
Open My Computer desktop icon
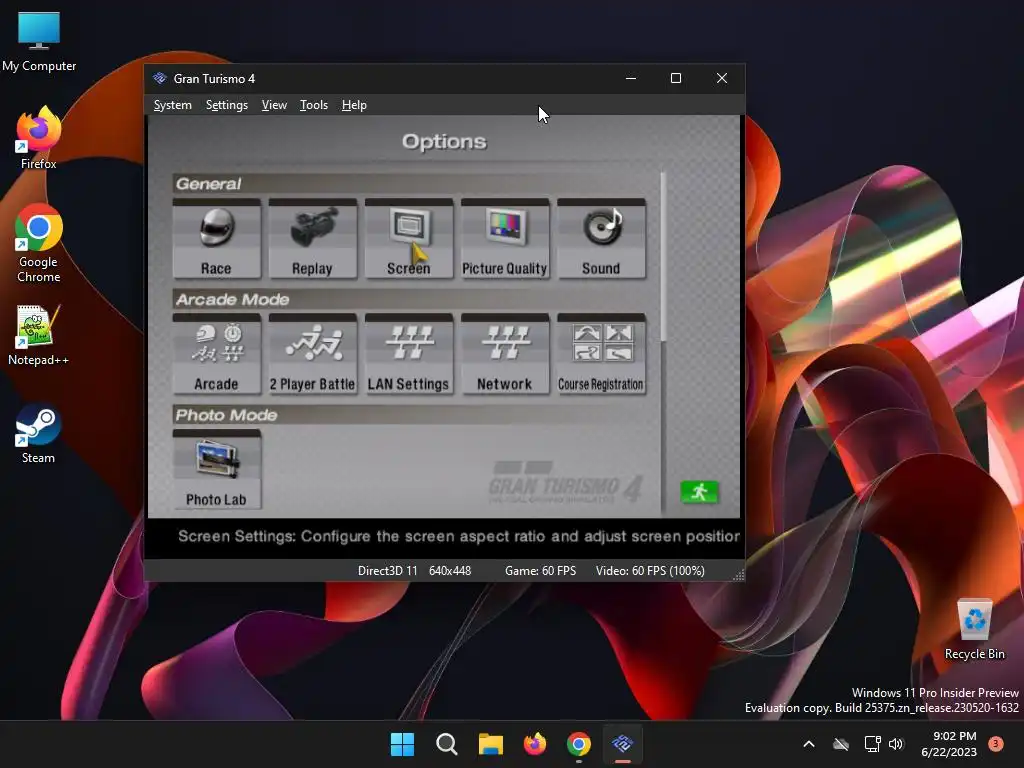point(39,42)
